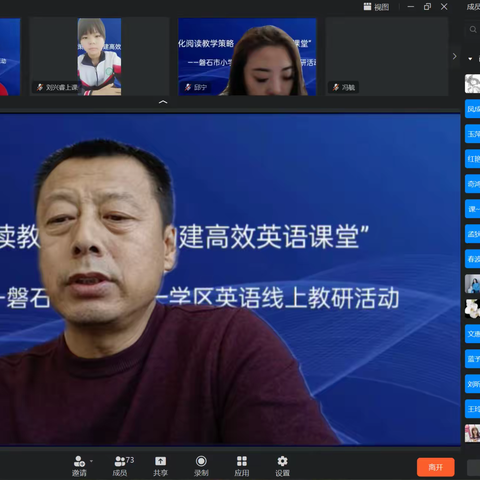
Task: Select 邱宁 participant video tile
Action: [x=247, y=57]
